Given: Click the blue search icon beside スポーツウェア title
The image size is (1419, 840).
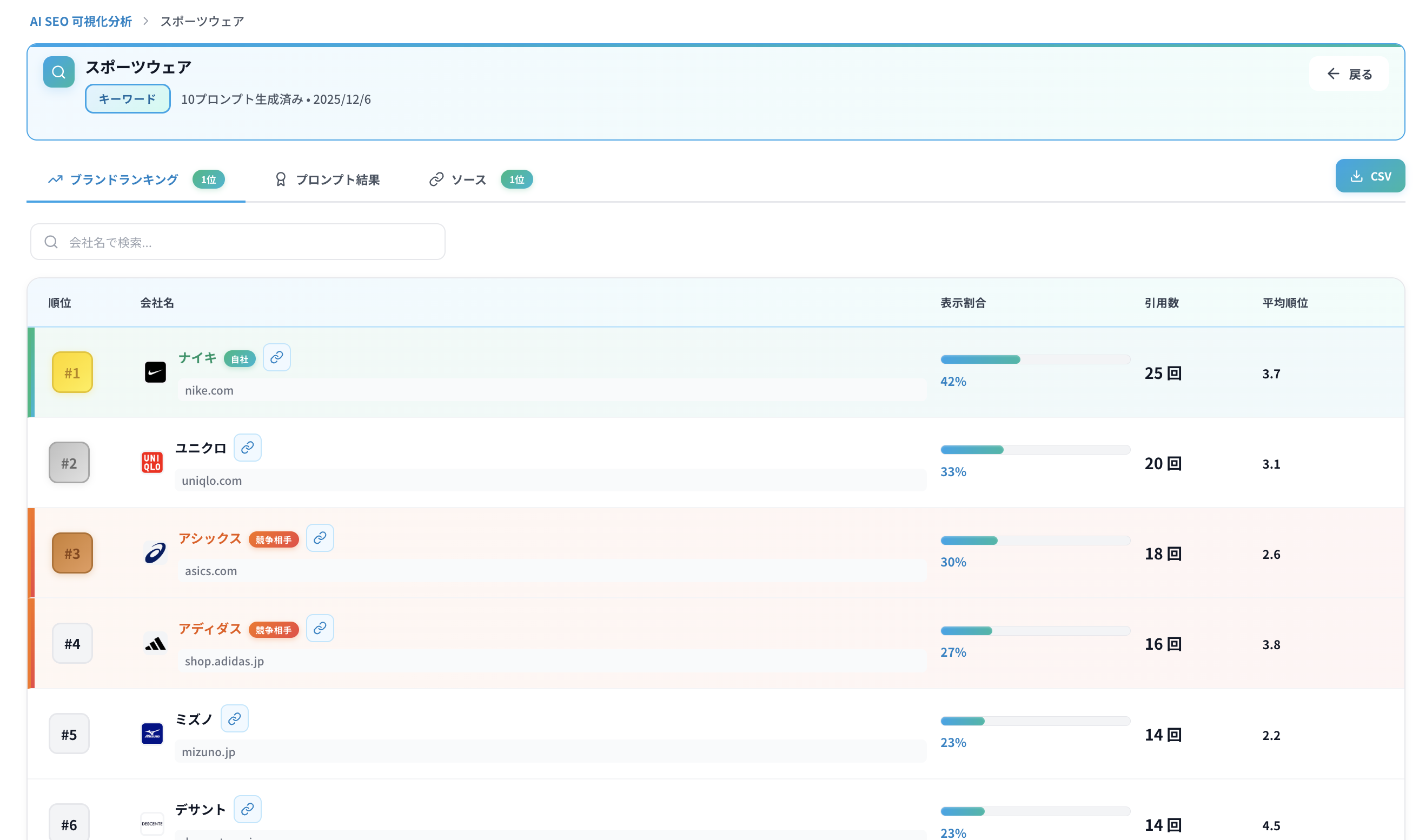Looking at the screenshot, I should 59,72.
